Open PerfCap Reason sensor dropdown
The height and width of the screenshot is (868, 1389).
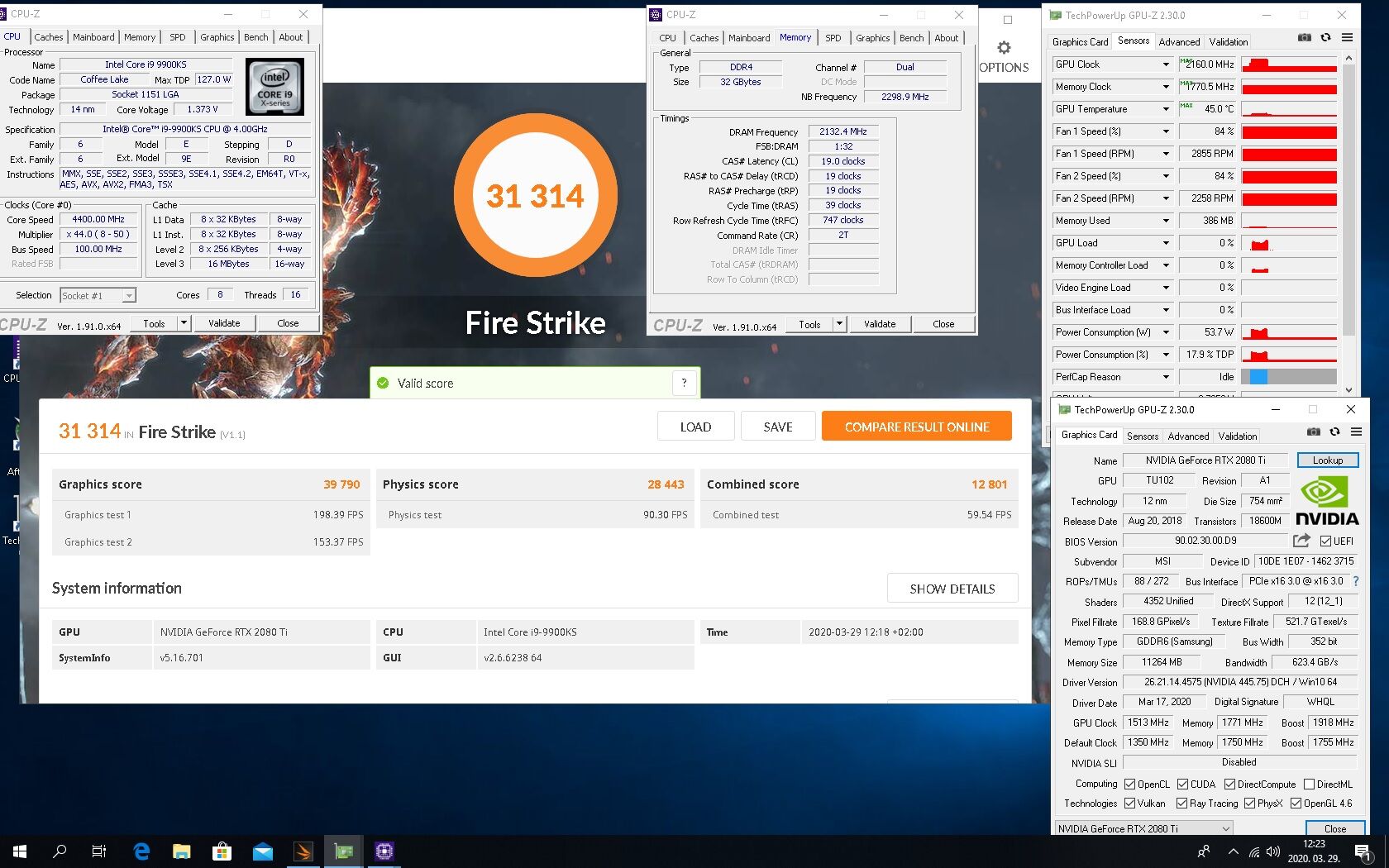pos(1166,377)
